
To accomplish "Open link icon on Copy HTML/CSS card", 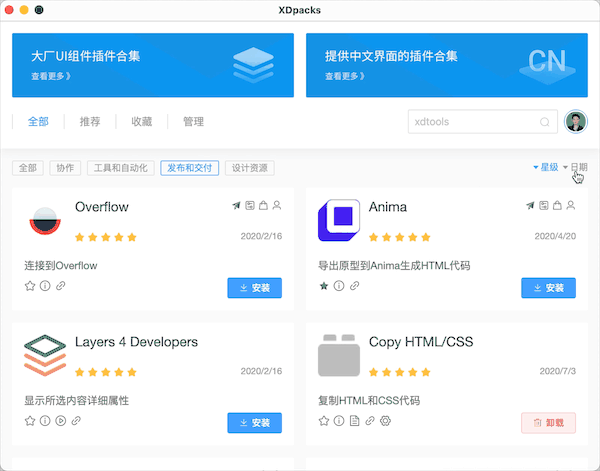I will tap(370, 421).
